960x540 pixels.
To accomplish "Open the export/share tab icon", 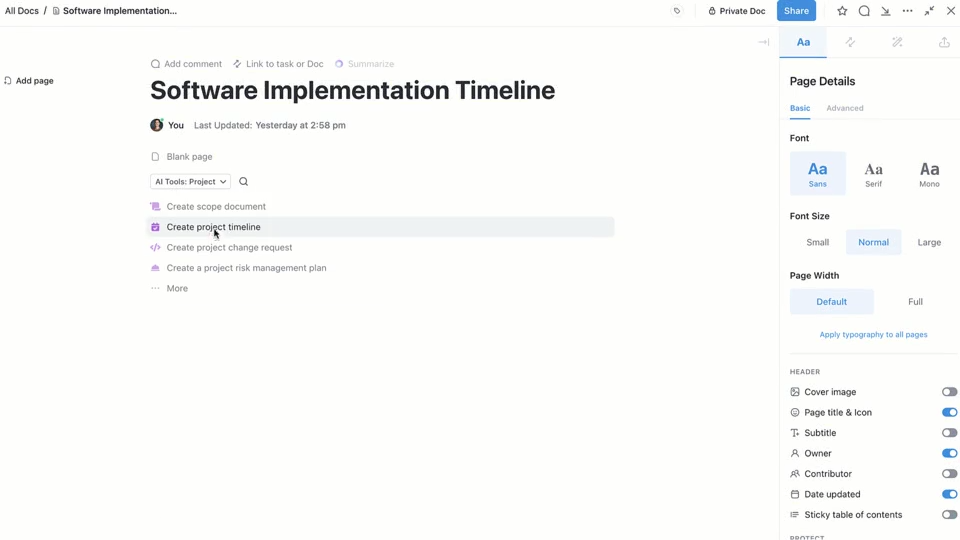I will click(944, 42).
